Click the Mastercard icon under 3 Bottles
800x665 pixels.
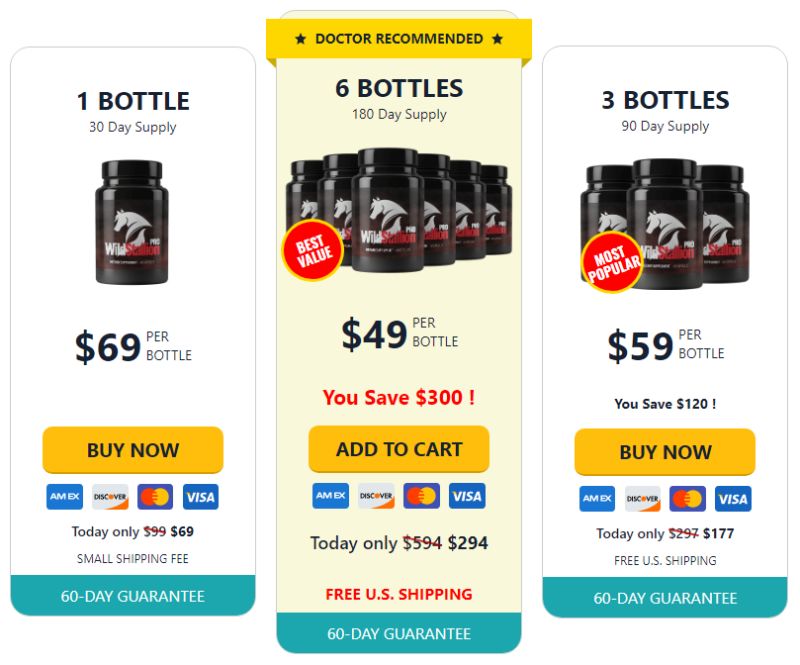click(x=687, y=499)
